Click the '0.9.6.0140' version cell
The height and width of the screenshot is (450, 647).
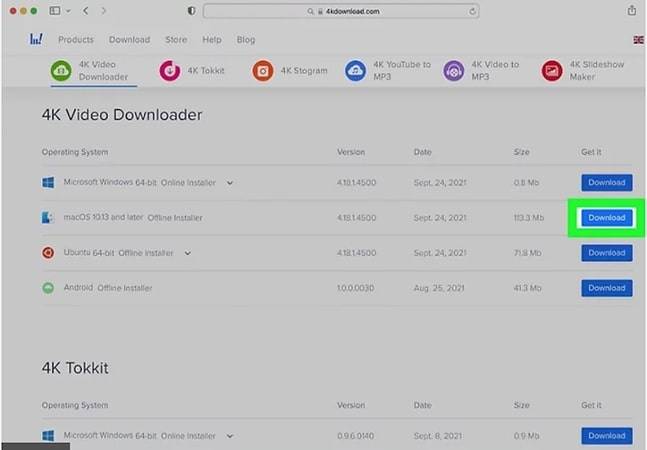355,436
